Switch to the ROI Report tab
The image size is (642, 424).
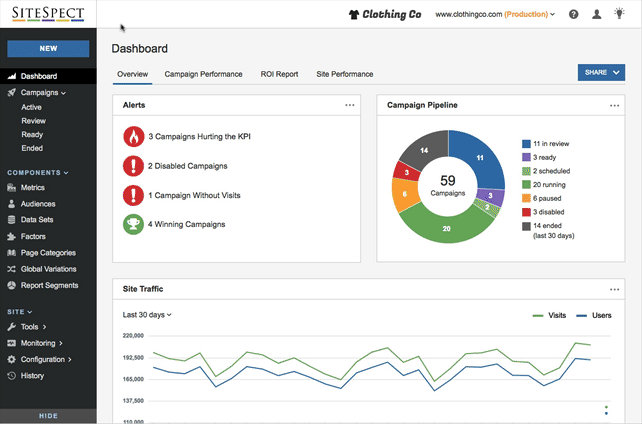pos(279,74)
